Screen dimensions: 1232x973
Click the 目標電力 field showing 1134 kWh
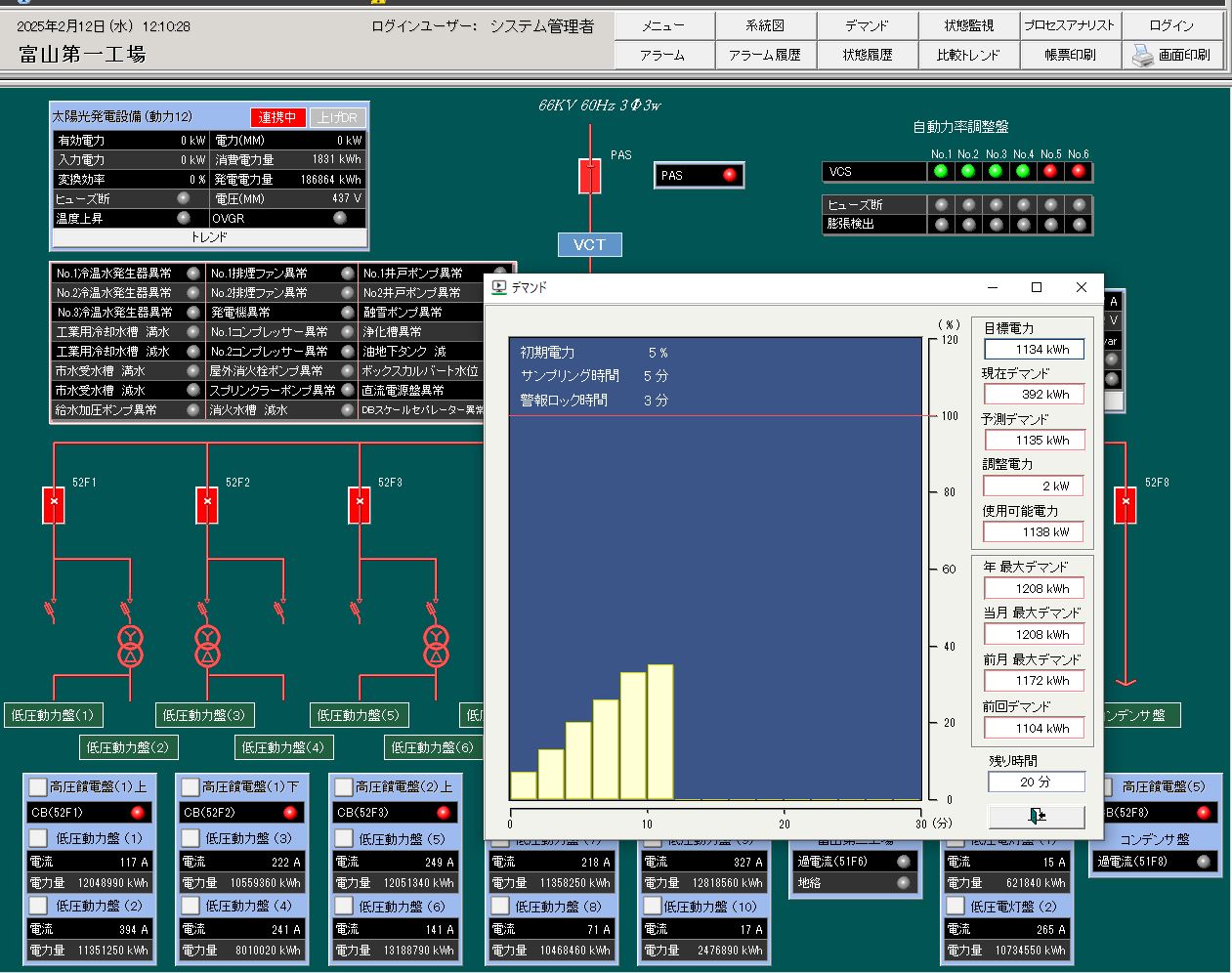(x=1034, y=349)
